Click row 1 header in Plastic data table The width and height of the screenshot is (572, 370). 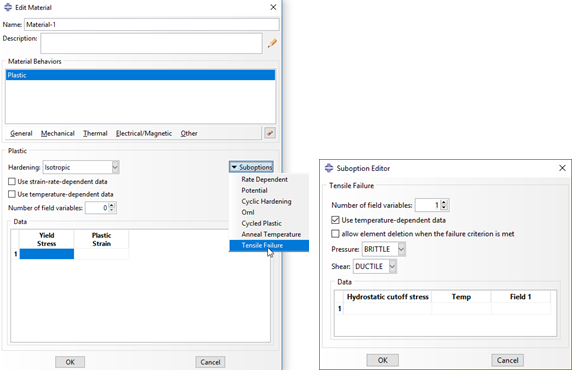(x=15, y=254)
